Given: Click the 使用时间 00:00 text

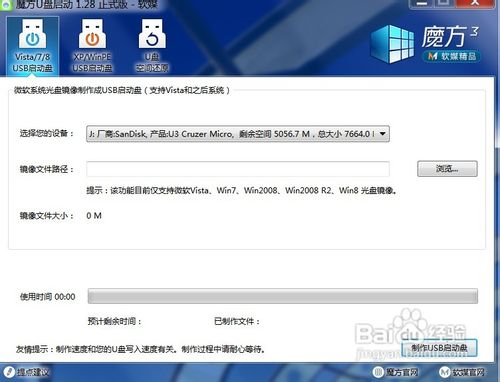Looking at the screenshot, I should coord(47,297).
